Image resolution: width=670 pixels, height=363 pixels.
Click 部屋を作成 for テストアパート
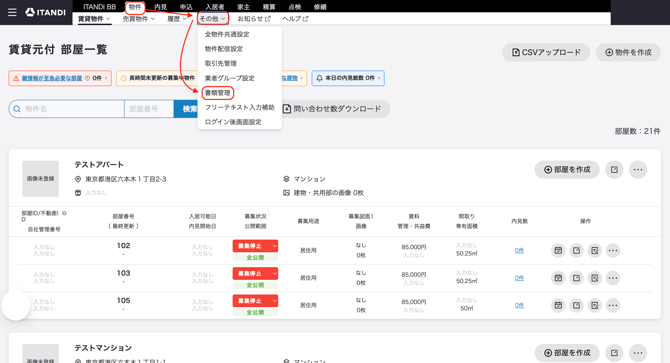coord(567,170)
